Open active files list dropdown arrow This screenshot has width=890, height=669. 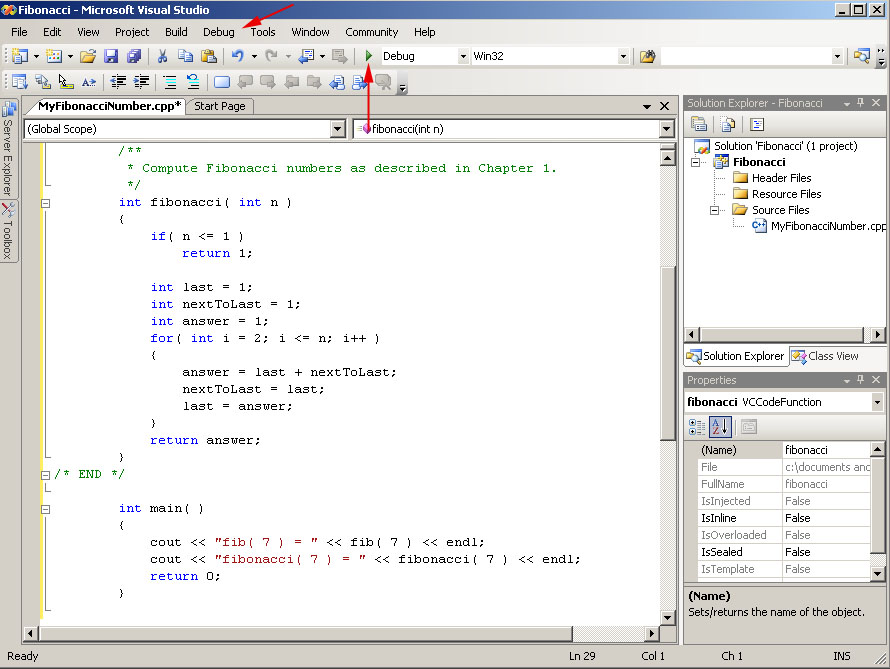[646, 107]
